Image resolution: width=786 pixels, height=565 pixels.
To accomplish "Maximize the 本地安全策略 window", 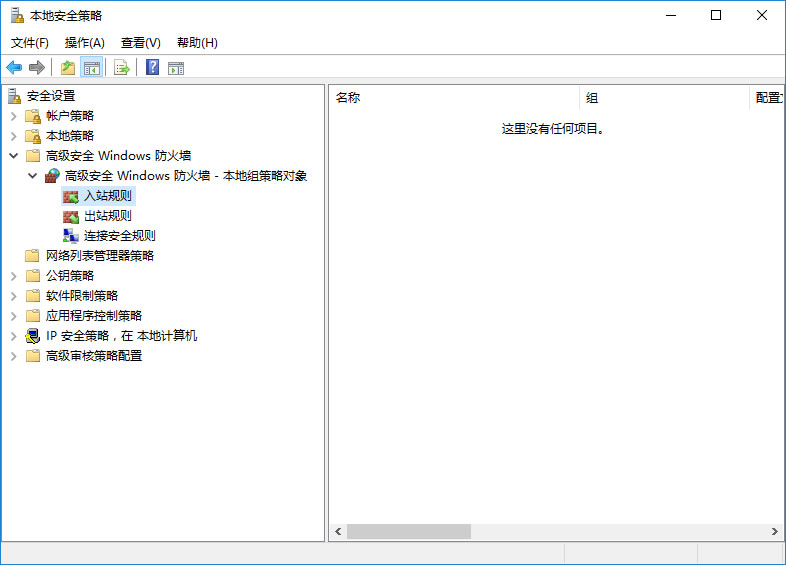I will point(716,16).
